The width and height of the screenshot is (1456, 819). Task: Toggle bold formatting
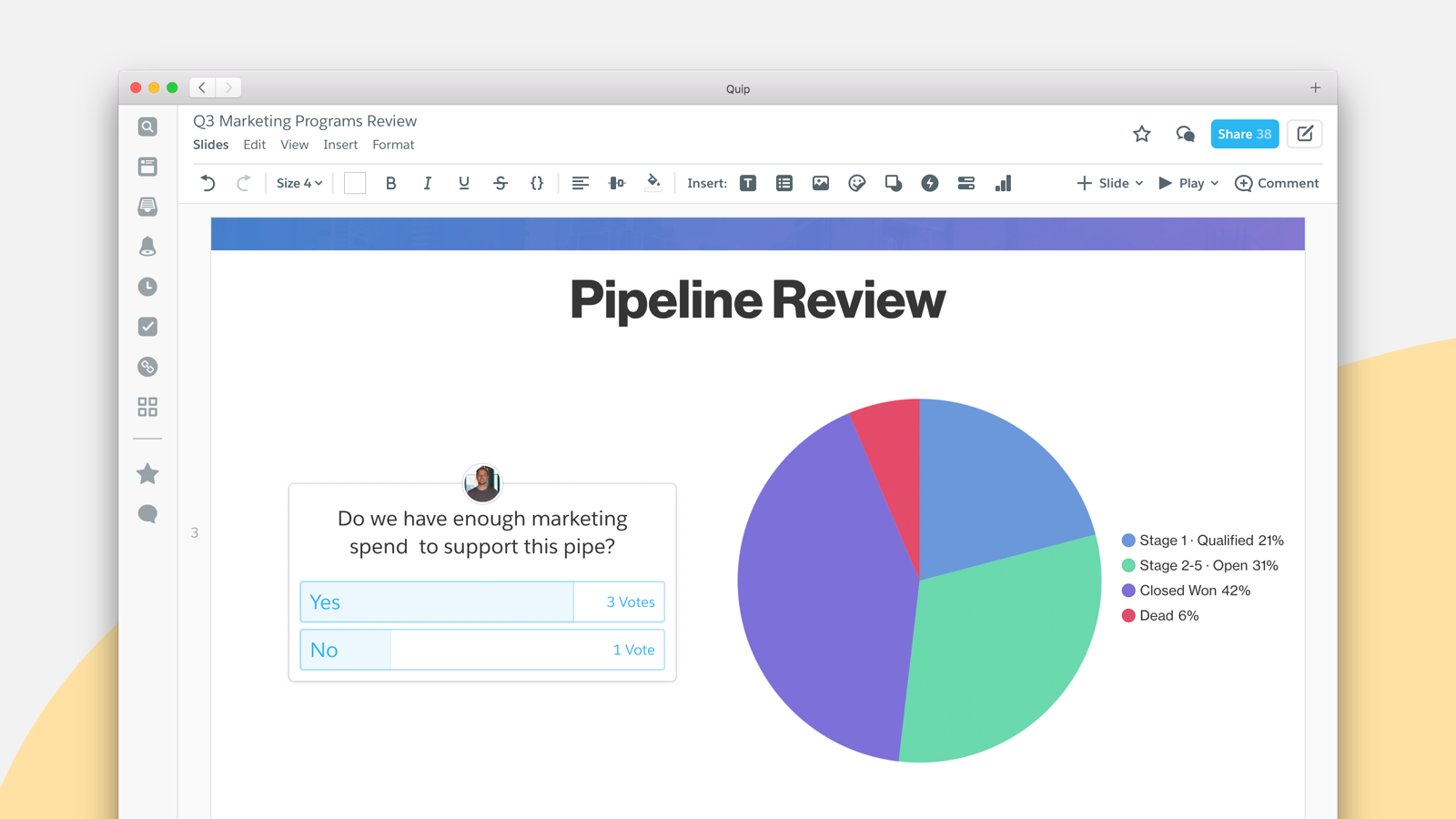pyautogui.click(x=391, y=183)
